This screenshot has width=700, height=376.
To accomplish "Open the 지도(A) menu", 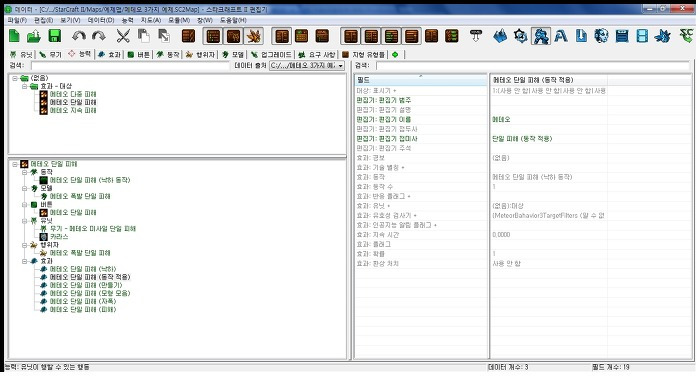I will pos(150,20).
